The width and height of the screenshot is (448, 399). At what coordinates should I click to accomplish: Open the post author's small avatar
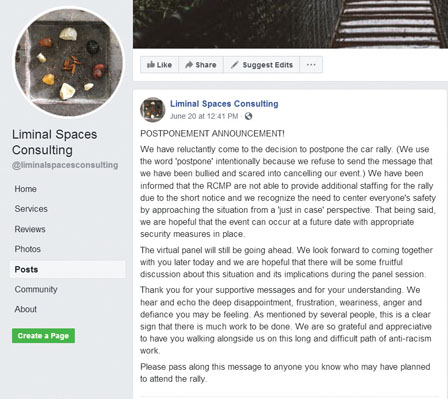click(x=153, y=110)
